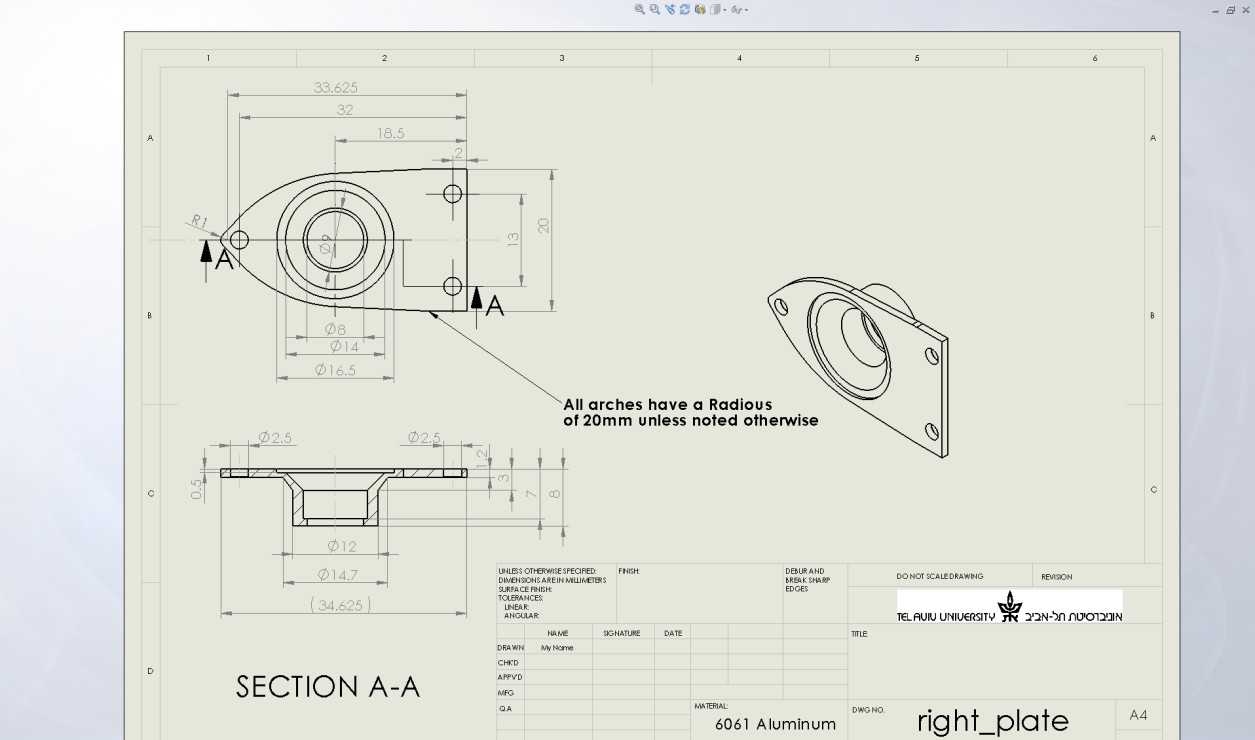Click the blue Rebuild/Rotate arrows icon

pos(684,9)
